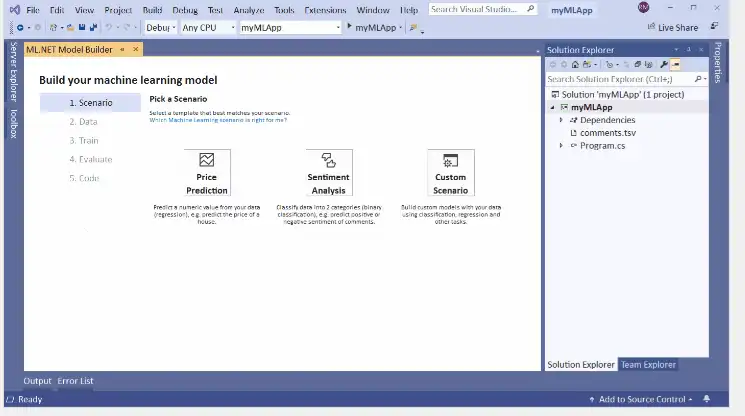The height and width of the screenshot is (416, 745).
Task: Open Properties wrench icon in Solution Explorer
Action: coord(664,65)
